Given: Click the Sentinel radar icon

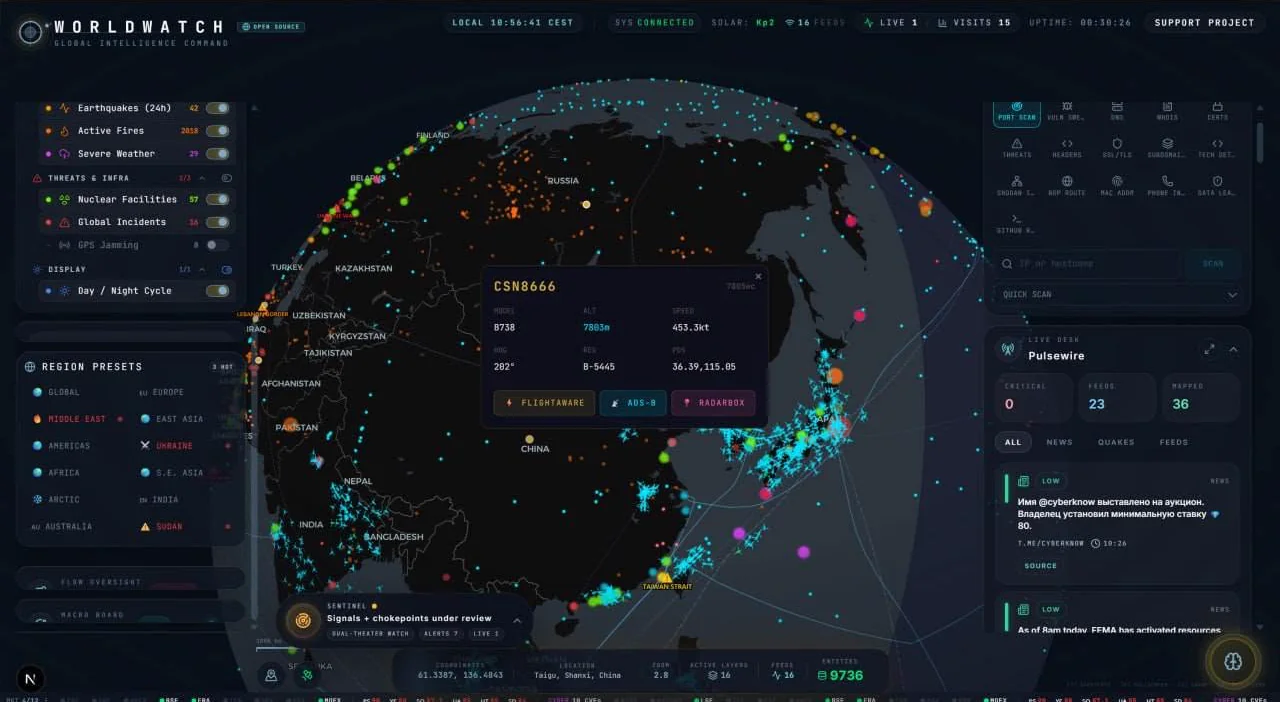Looking at the screenshot, I should (x=303, y=621).
